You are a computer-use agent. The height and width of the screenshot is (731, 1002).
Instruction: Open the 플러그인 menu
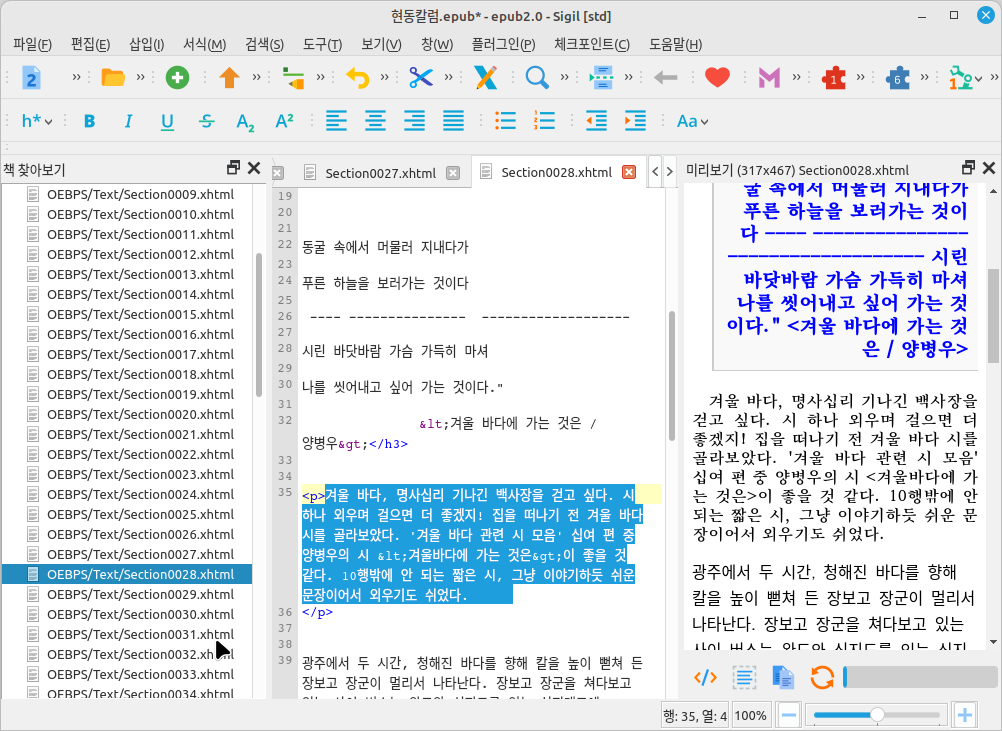[504, 44]
